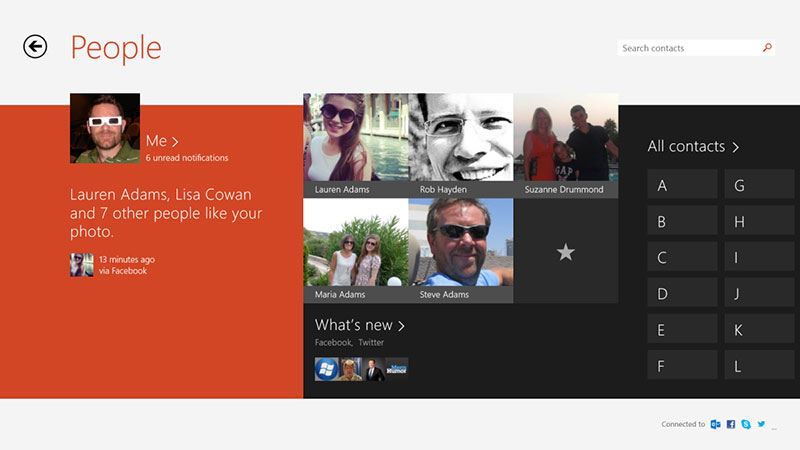
Task: Click the blue-white logo avatar in What's new
Action: (397, 369)
